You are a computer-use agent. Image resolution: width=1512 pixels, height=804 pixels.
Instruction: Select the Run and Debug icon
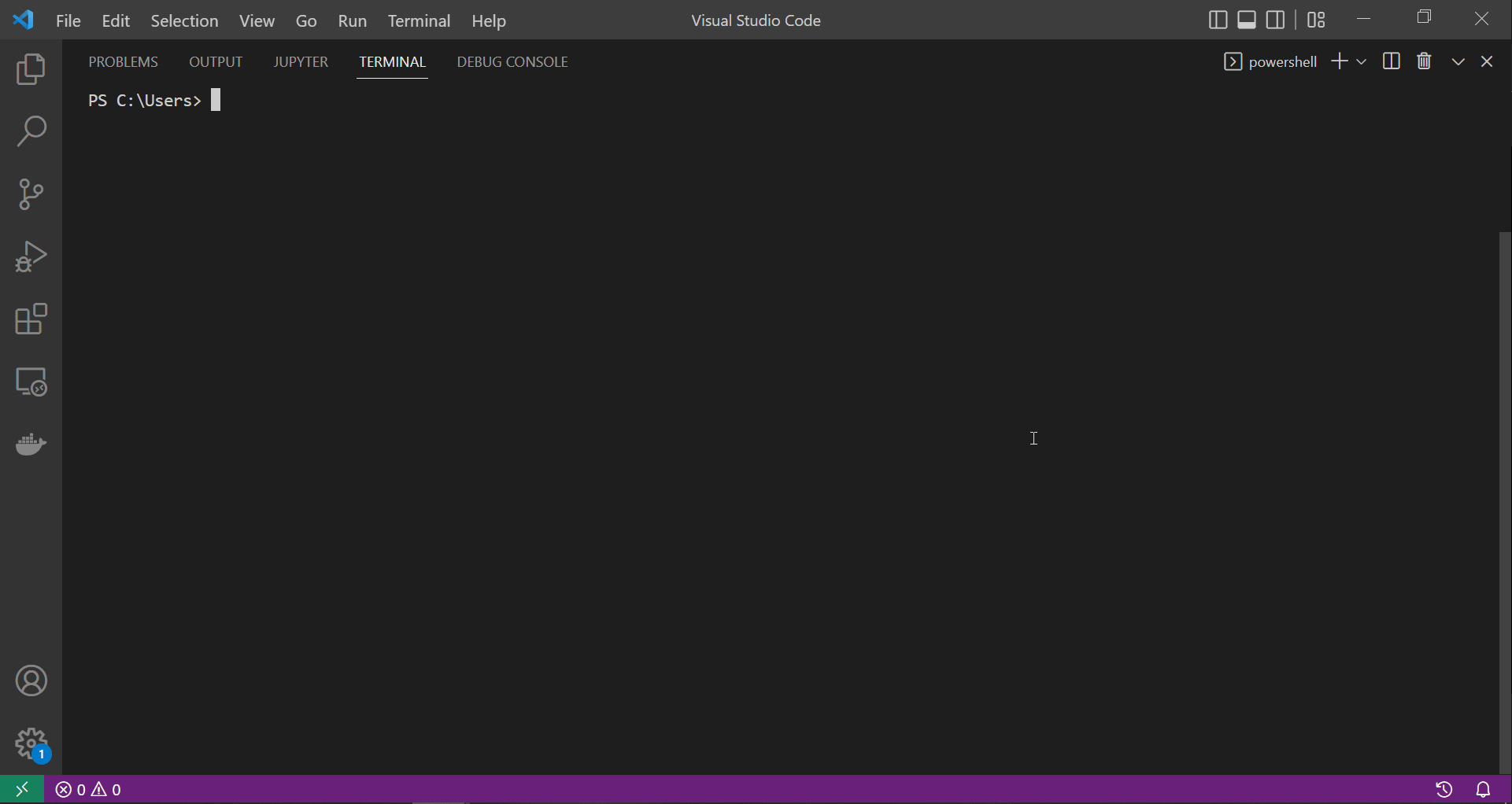(31, 256)
